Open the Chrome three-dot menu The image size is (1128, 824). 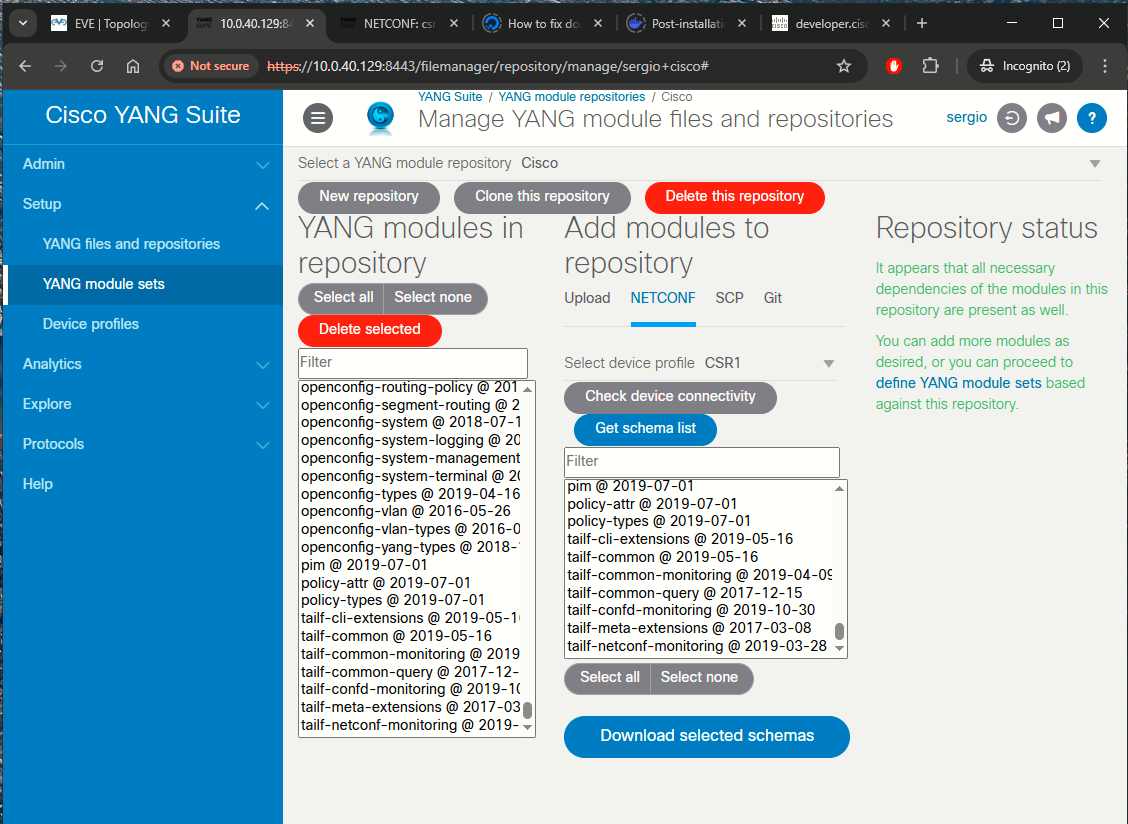coord(1105,66)
